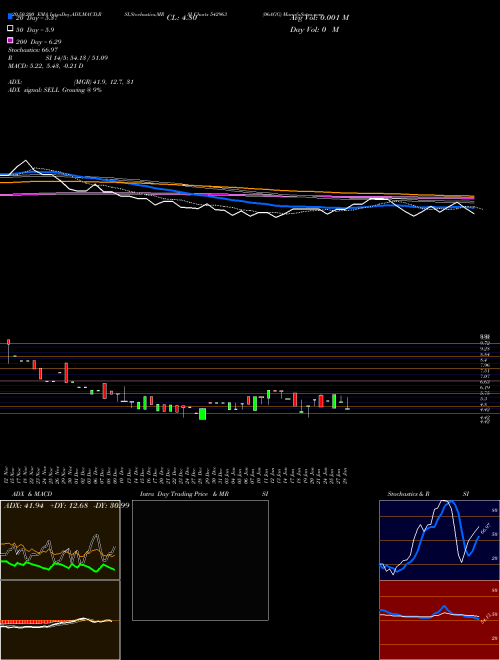Click the 'ADX & MACD' panel title
Screen dimensions: 500x660
point(32,494)
